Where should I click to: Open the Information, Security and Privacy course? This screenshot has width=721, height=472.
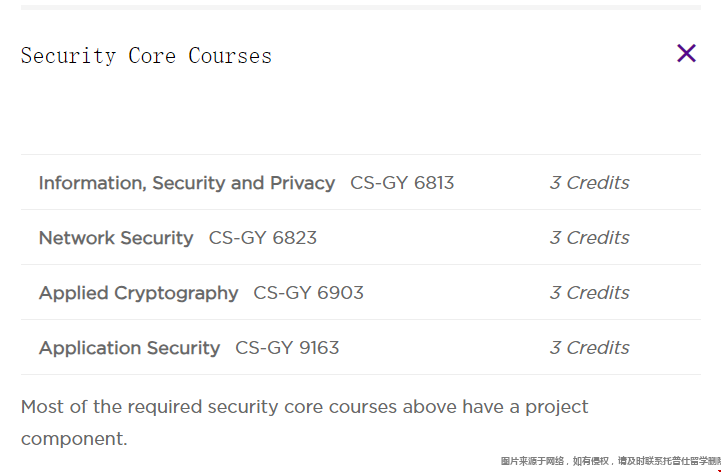tap(187, 183)
